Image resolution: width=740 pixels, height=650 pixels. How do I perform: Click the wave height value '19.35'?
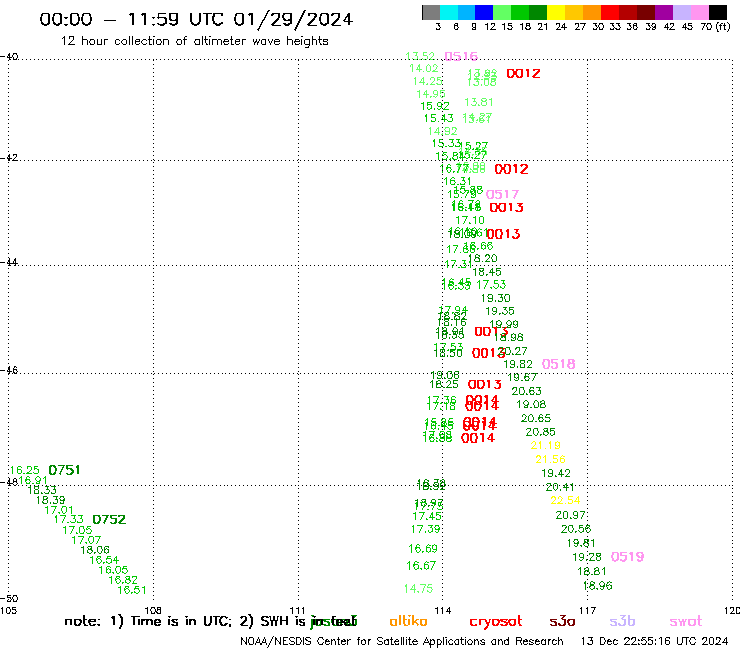pyautogui.click(x=500, y=311)
